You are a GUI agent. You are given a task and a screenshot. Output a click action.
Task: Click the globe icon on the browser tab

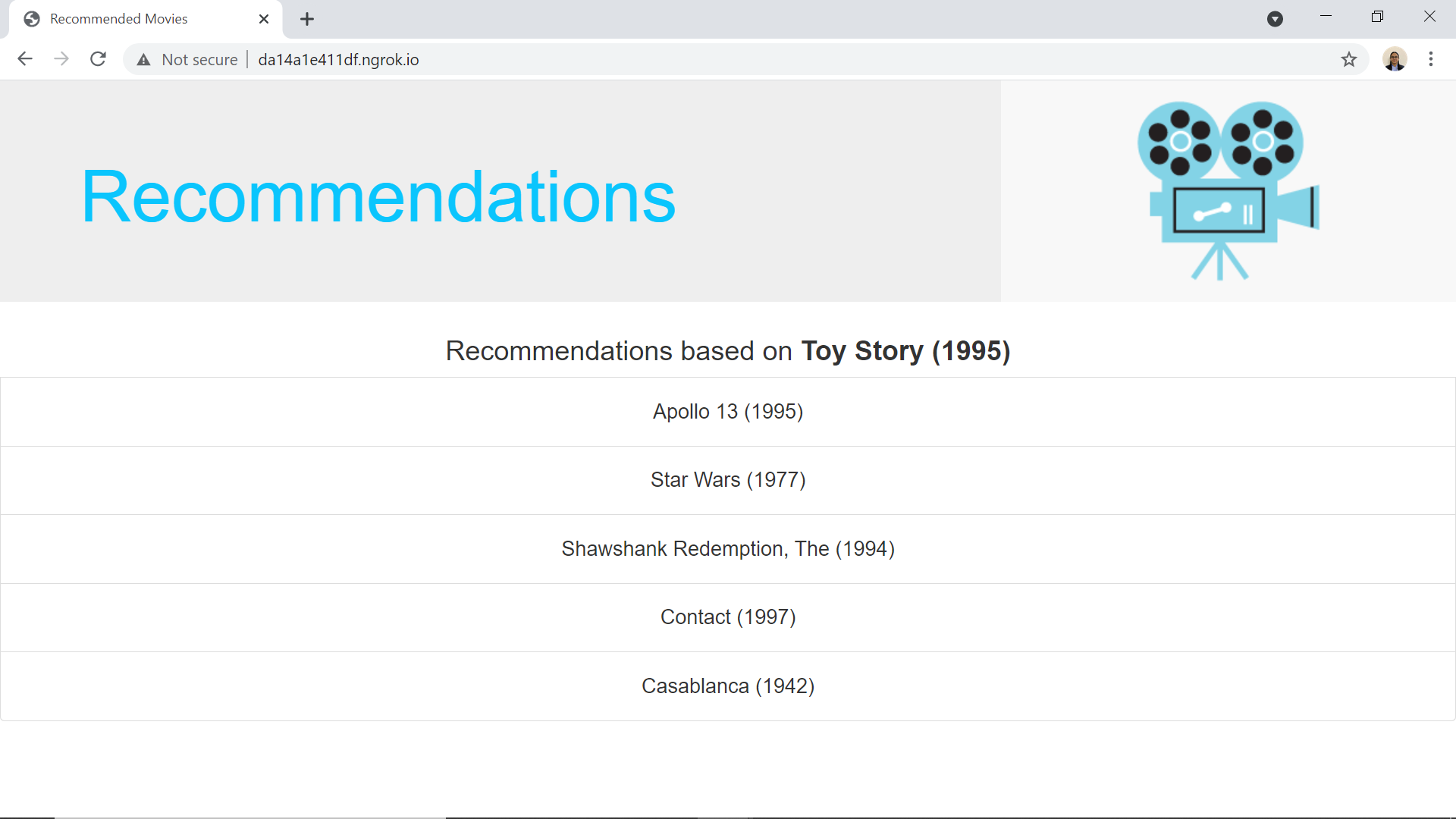click(x=31, y=18)
